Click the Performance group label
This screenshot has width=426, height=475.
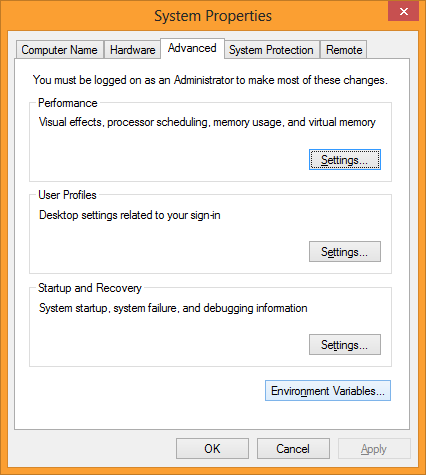coord(68,103)
